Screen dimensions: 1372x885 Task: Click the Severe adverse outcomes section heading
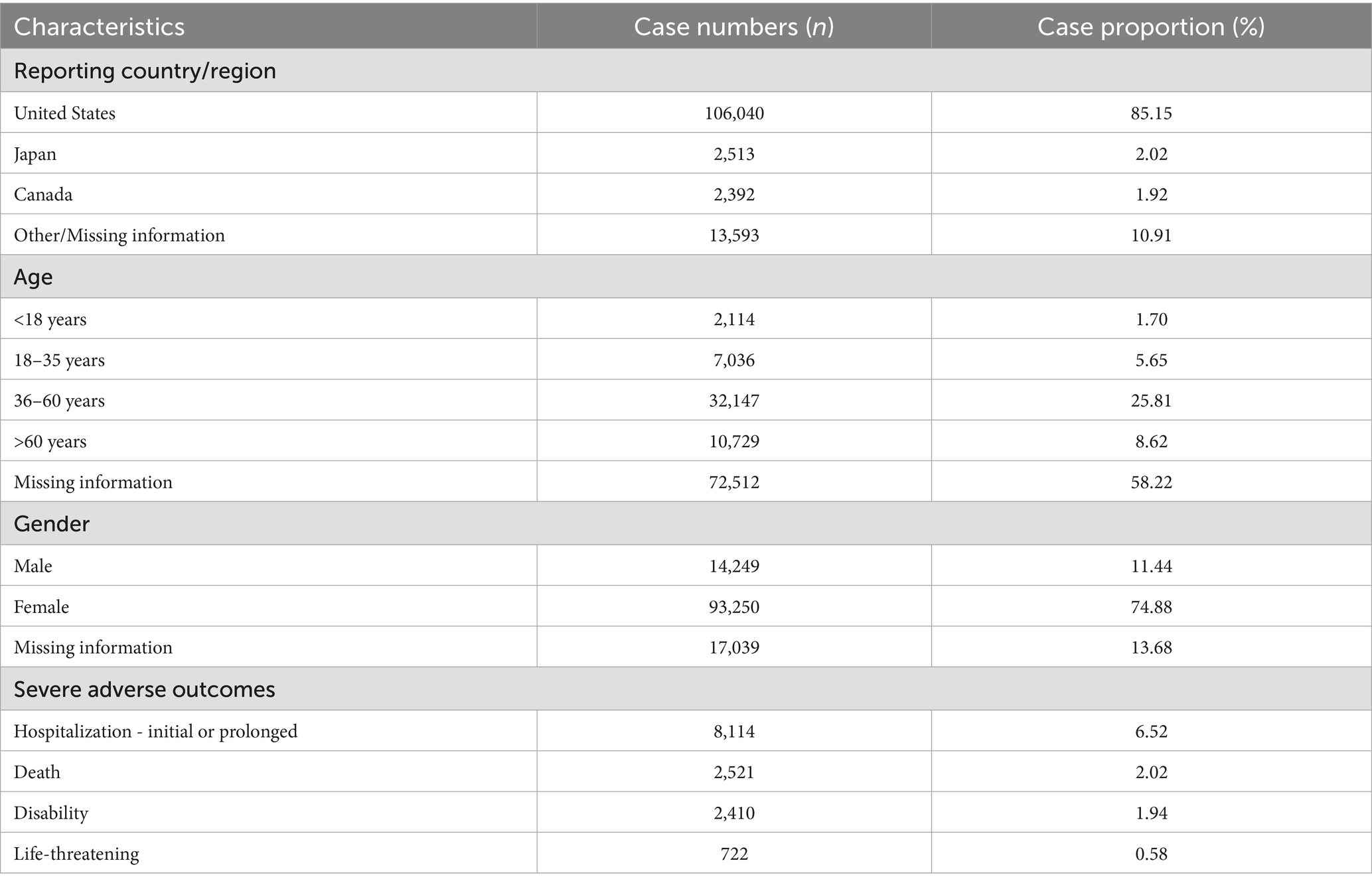145,689
